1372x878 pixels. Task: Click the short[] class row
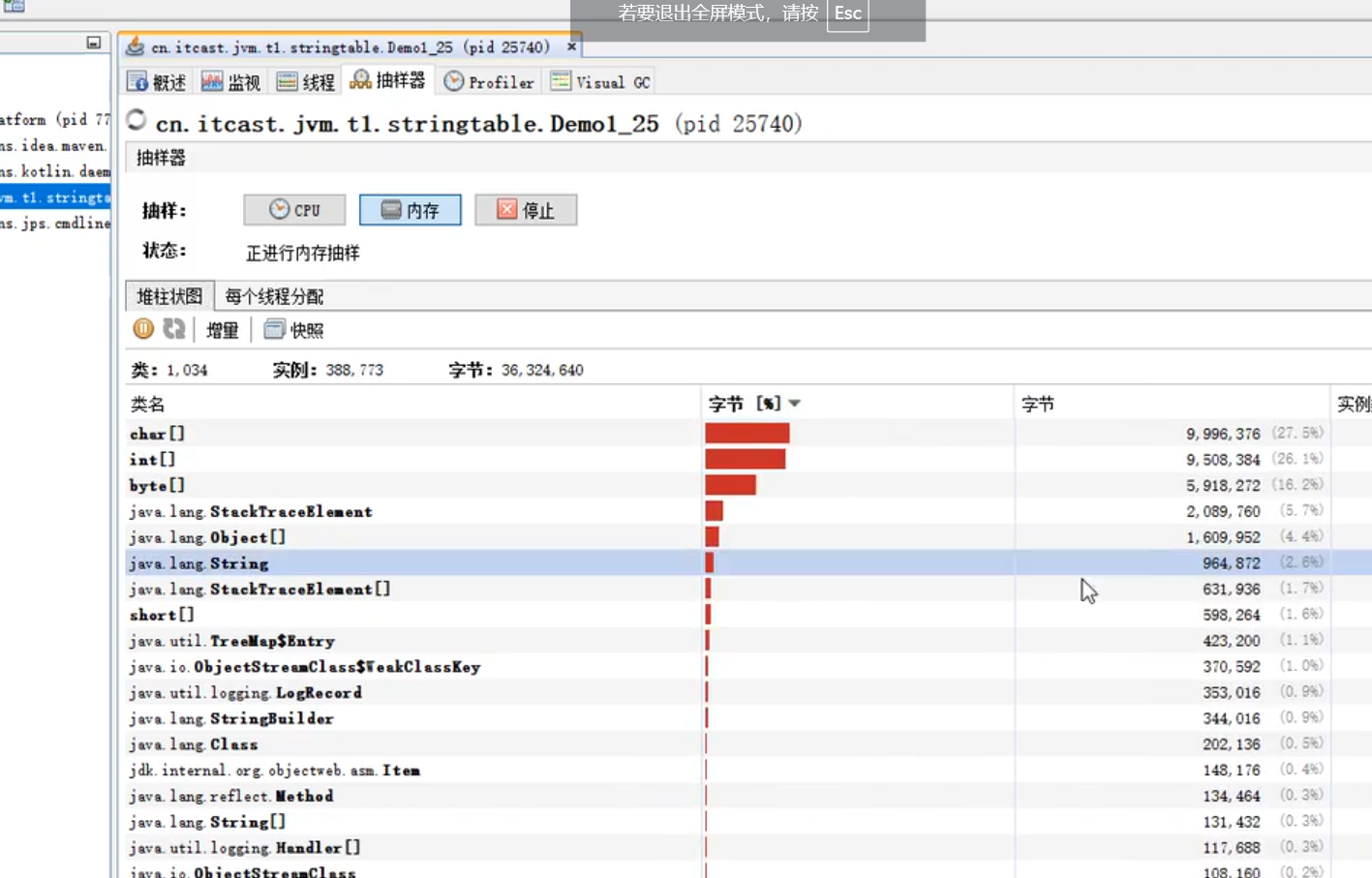click(748, 615)
